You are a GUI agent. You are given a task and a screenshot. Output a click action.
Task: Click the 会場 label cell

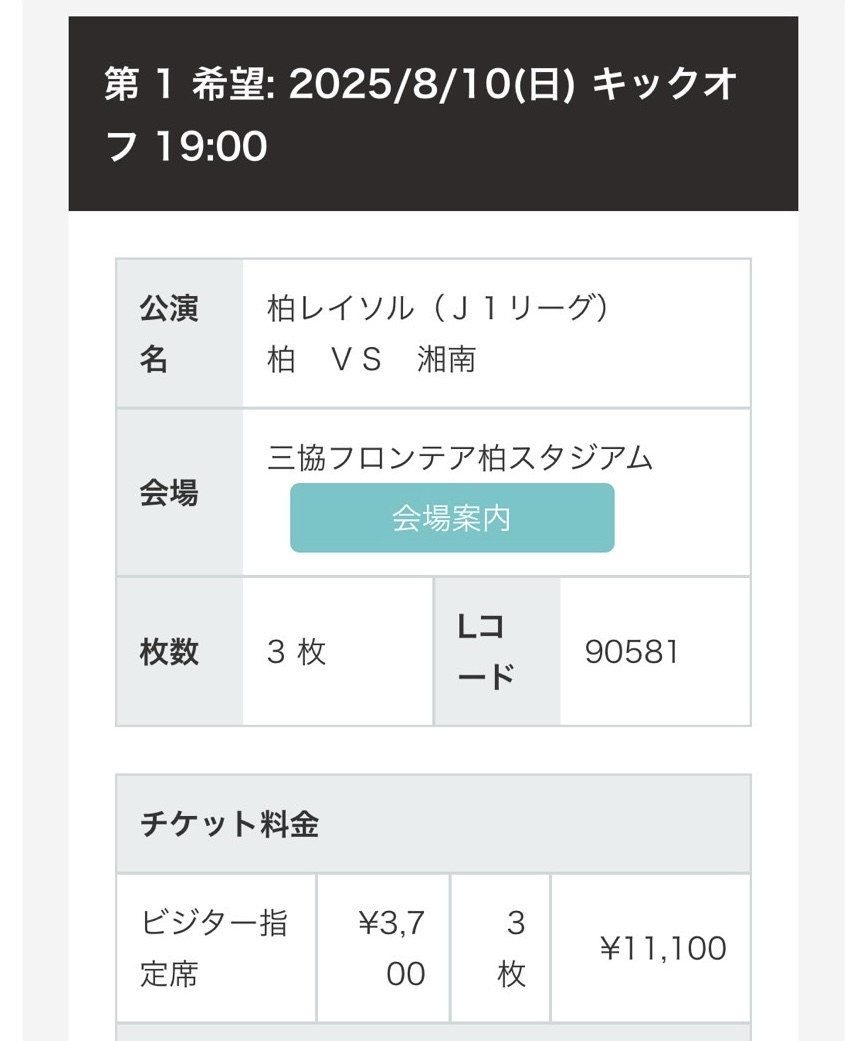pos(179,493)
